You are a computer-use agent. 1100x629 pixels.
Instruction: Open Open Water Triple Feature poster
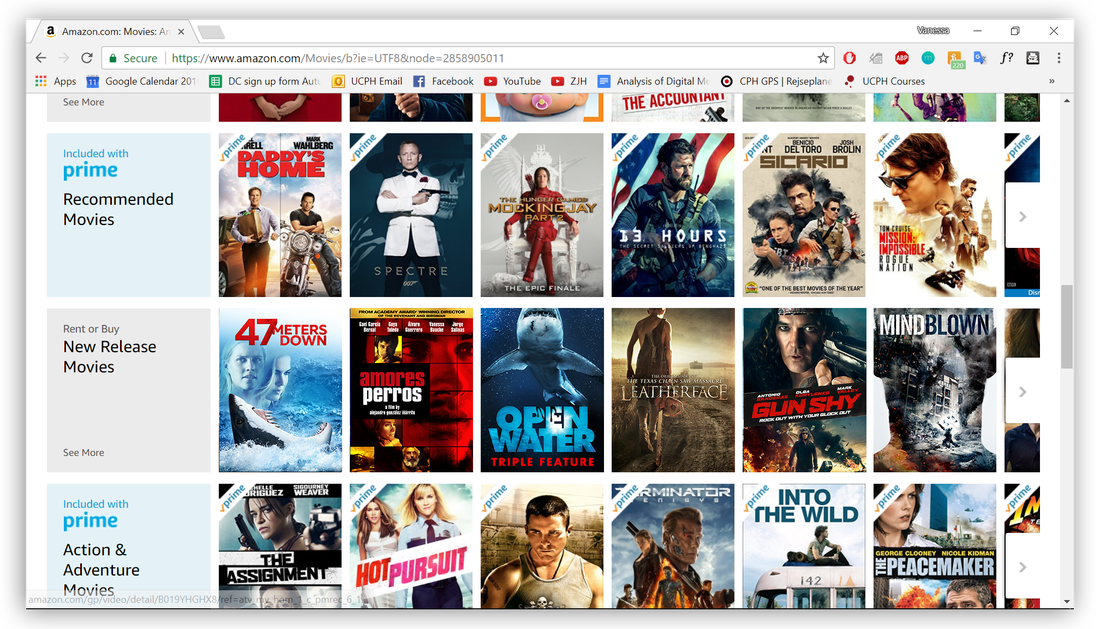pyautogui.click(x=542, y=390)
